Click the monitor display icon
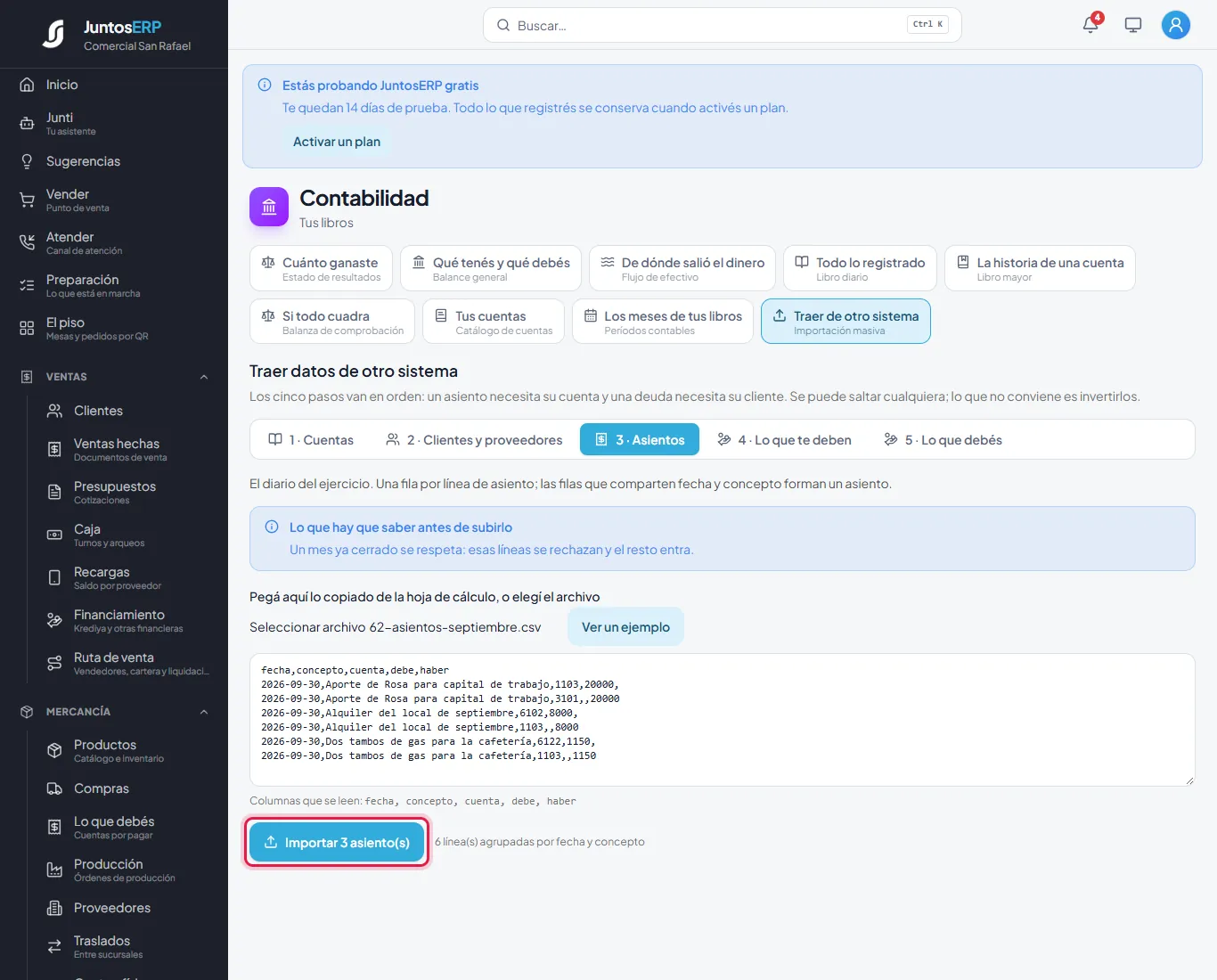Image resolution: width=1217 pixels, height=980 pixels. [1133, 25]
